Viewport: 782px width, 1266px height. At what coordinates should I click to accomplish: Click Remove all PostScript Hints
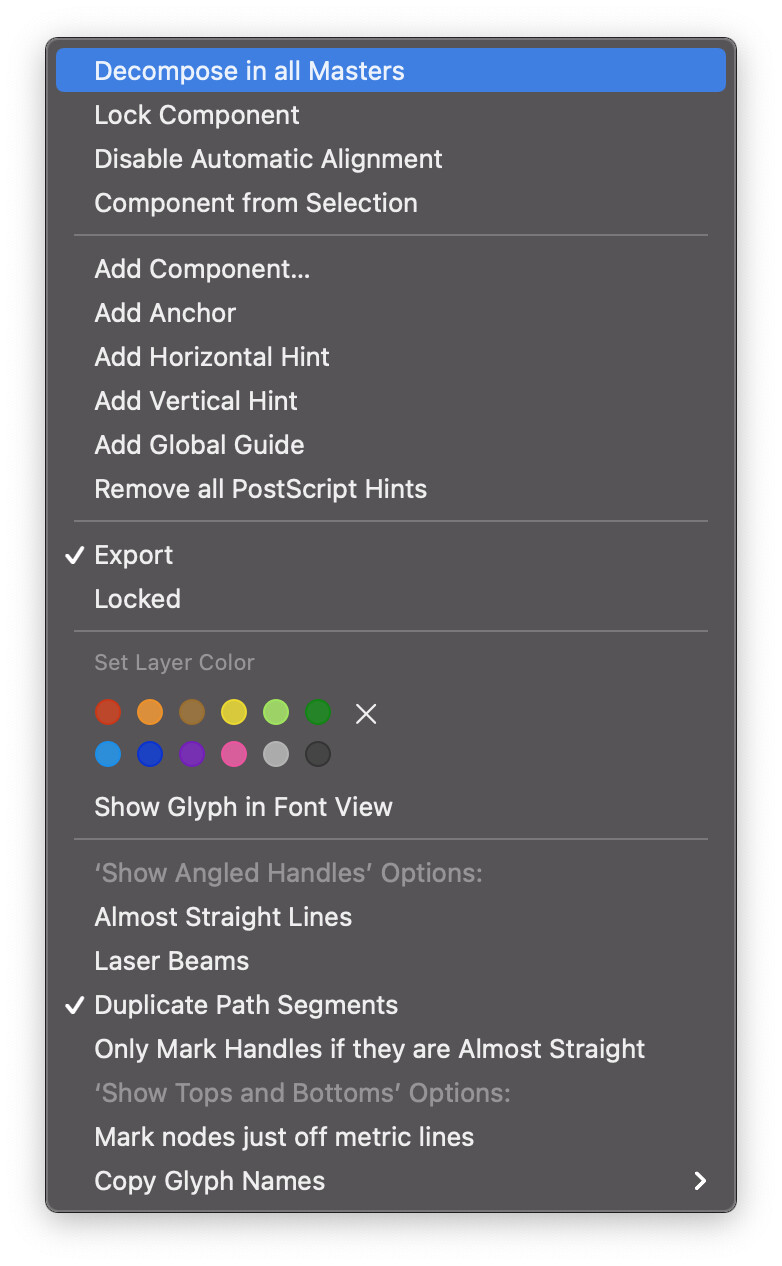point(260,489)
